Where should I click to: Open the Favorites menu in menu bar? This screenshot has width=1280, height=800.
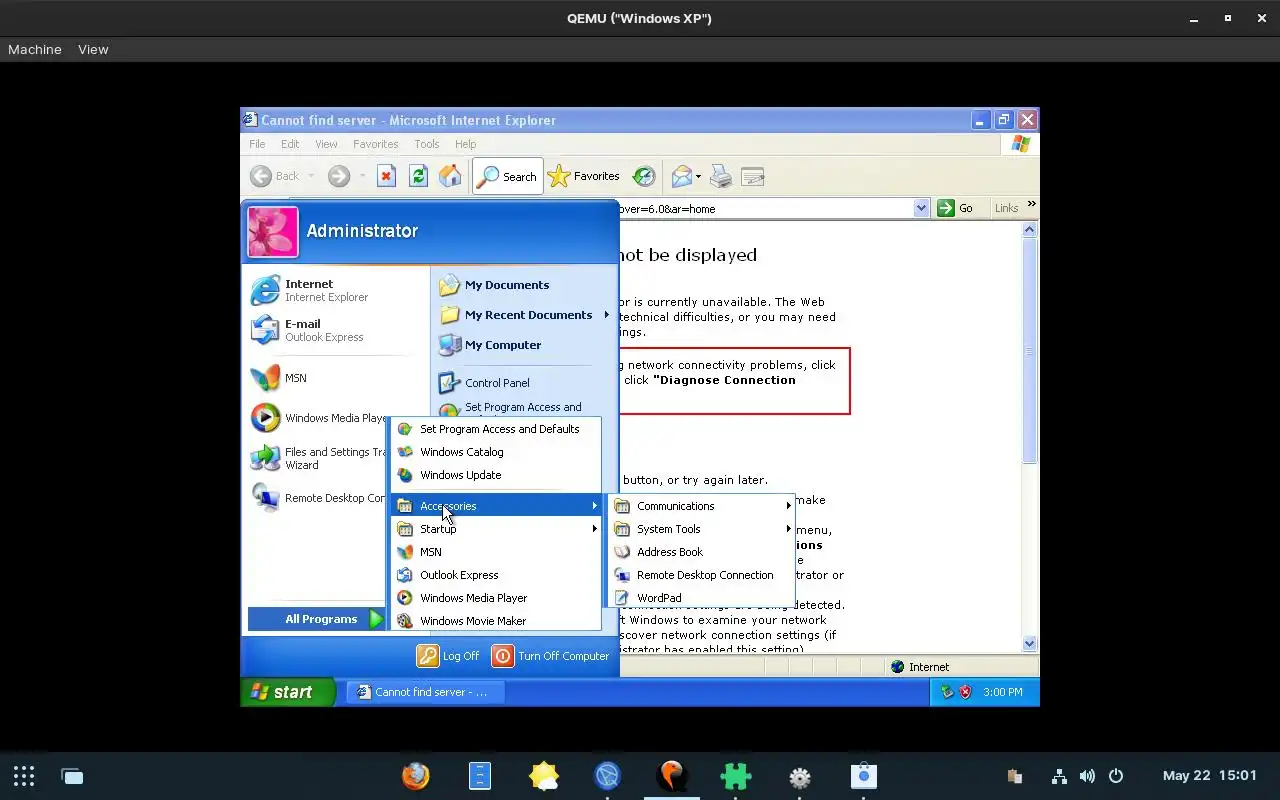click(375, 144)
